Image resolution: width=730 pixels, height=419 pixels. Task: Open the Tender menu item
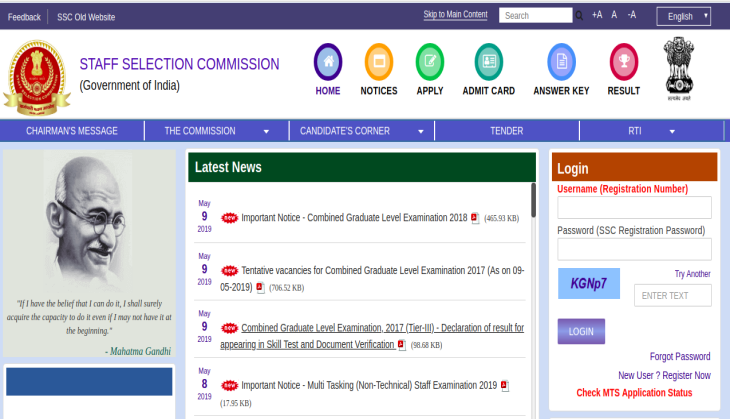507,131
